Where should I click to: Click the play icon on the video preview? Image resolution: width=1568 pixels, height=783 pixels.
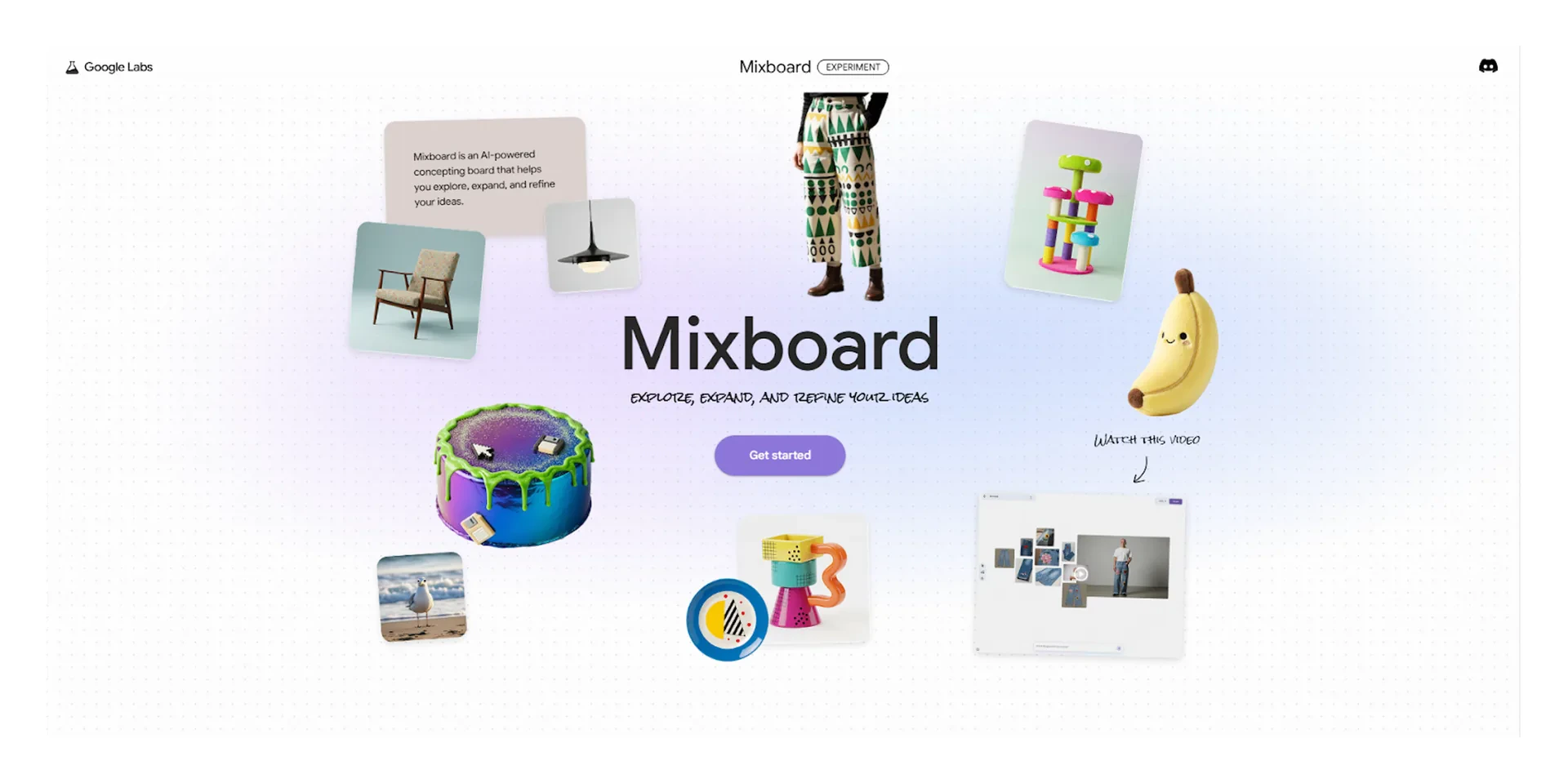(1080, 574)
